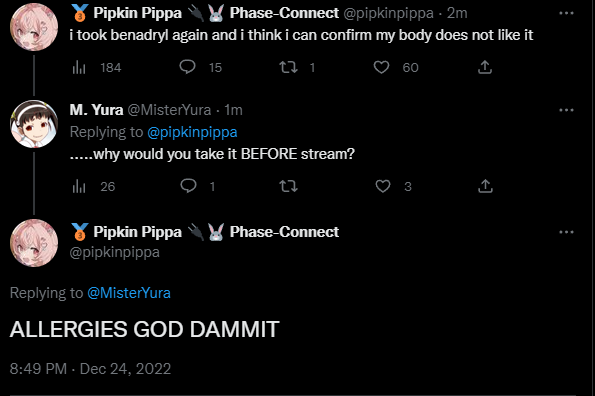595x396 pixels.
Task: Like Pippa's benadryl tweet
Action: pyautogui.click(x=396, y=68)
